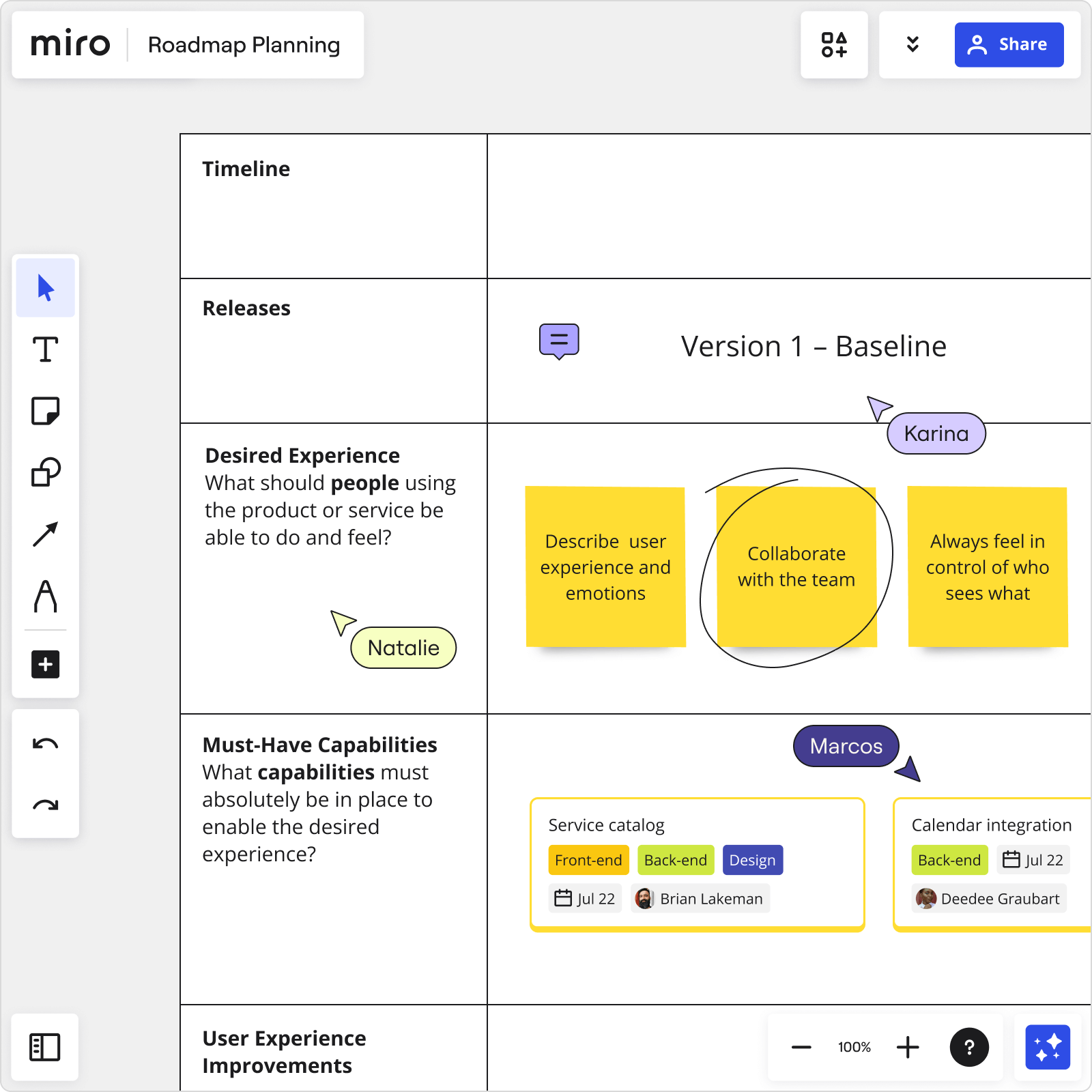The image size is (1092, 1092).
Task: Undo the last action
Action: point(45,743)
